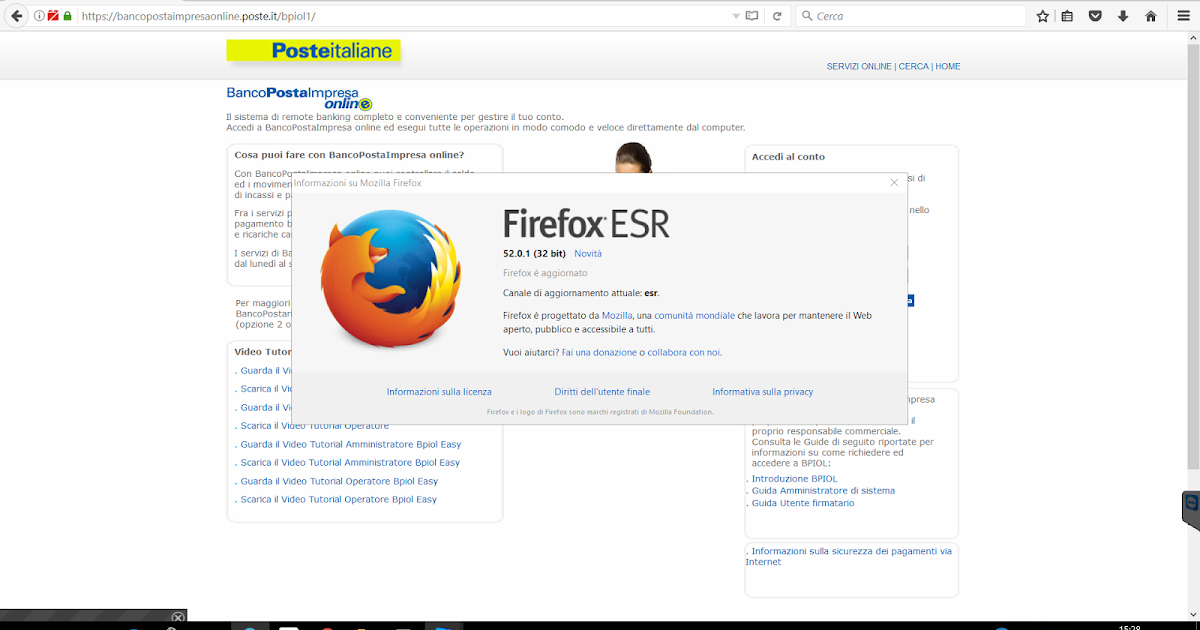Image resolution: width=1200 pixels, height=630 pixels.
Task: Click the 'Firefox è aggiornato' status text
Action: pos(545,273)
